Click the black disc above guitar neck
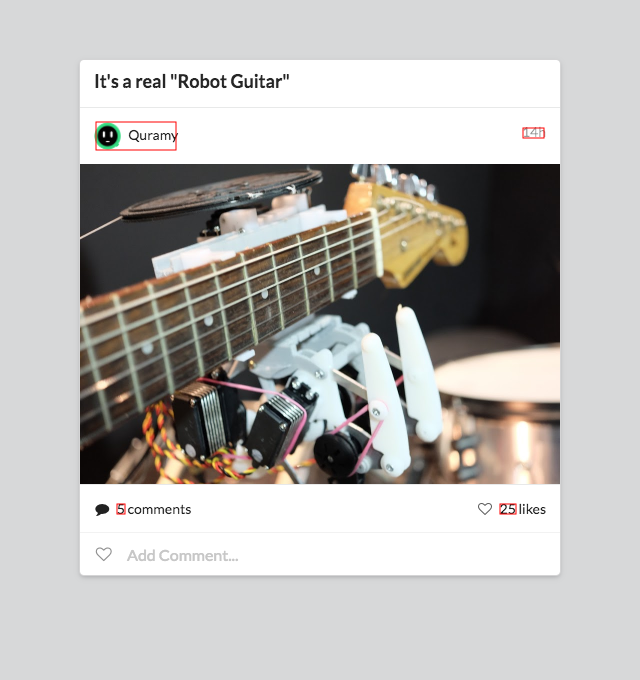The width and height of the screenshot is (640, 680). click(221, 193)
